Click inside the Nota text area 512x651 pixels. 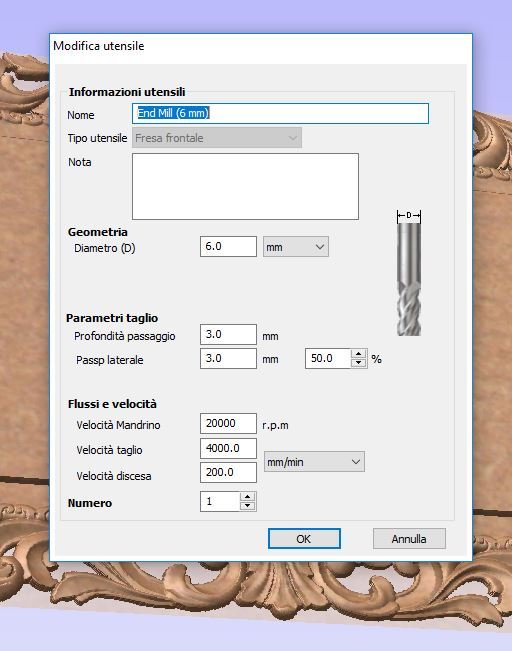245,186
